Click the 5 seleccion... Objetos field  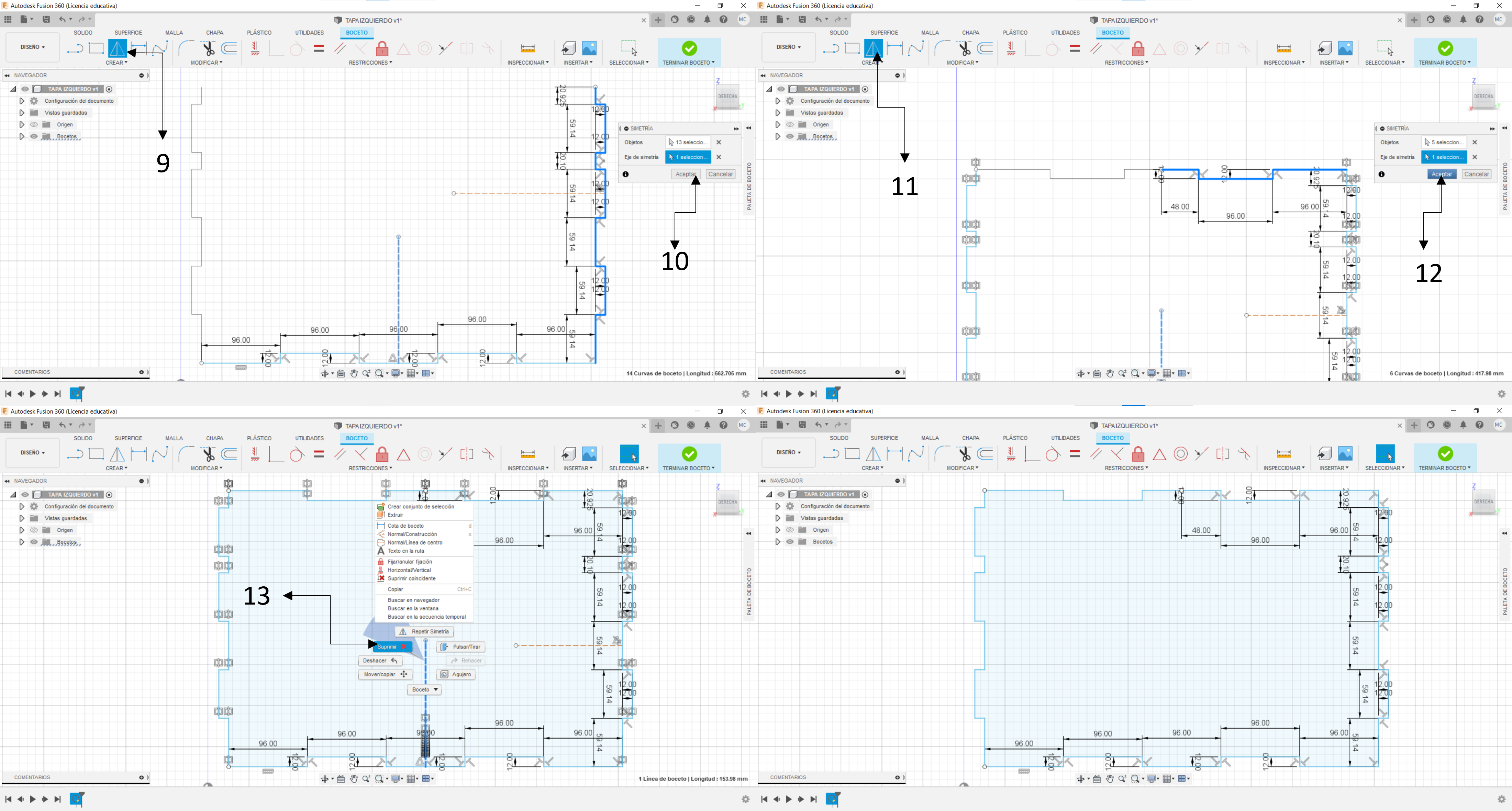tap(1443, 143)
